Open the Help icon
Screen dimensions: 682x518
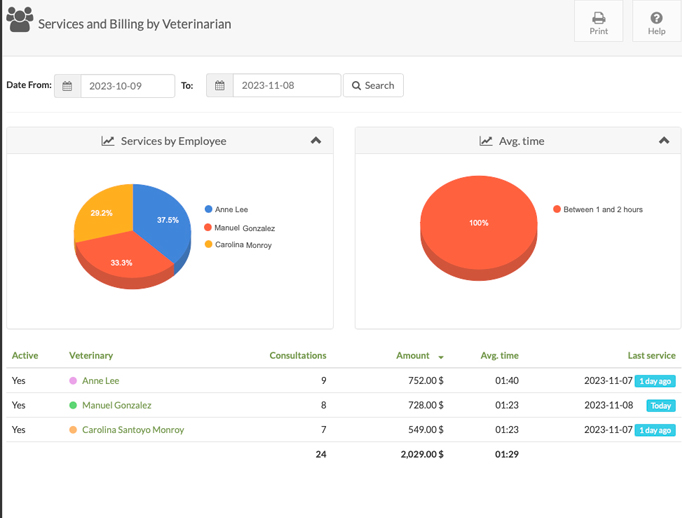[x=656, y=21]
